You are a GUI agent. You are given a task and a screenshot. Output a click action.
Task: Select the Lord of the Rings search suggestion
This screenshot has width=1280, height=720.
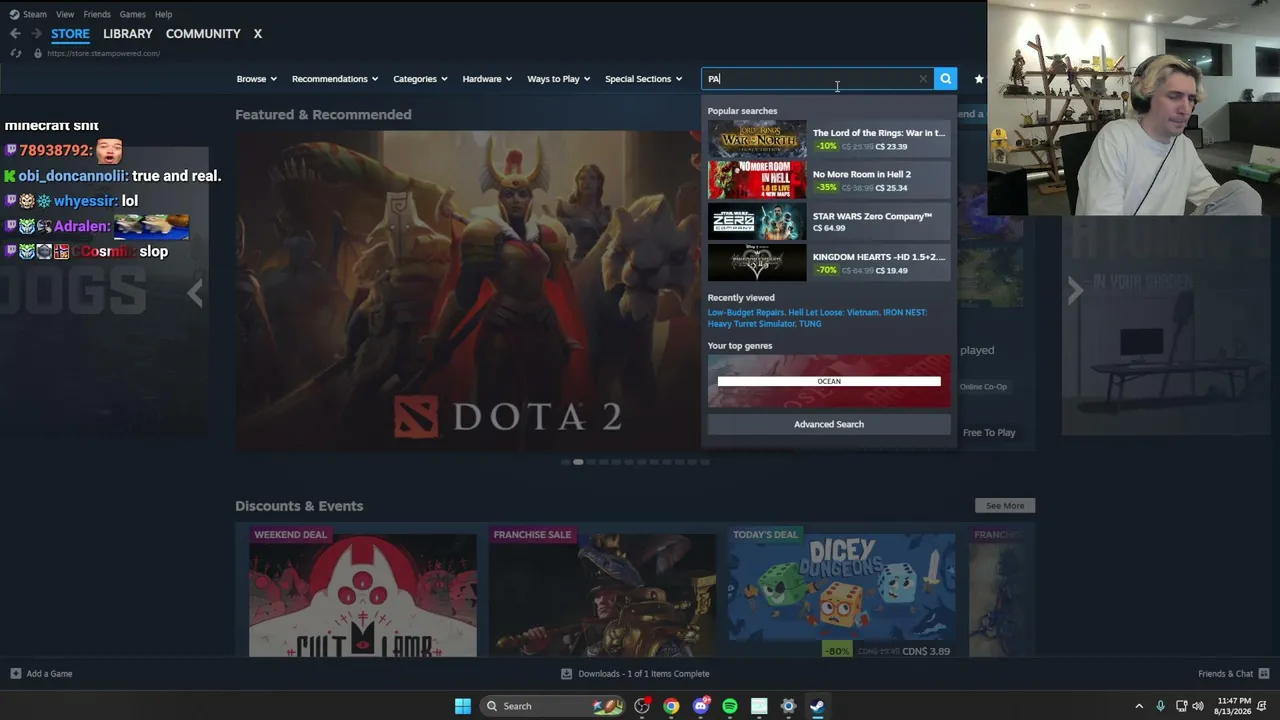point(829,139)
